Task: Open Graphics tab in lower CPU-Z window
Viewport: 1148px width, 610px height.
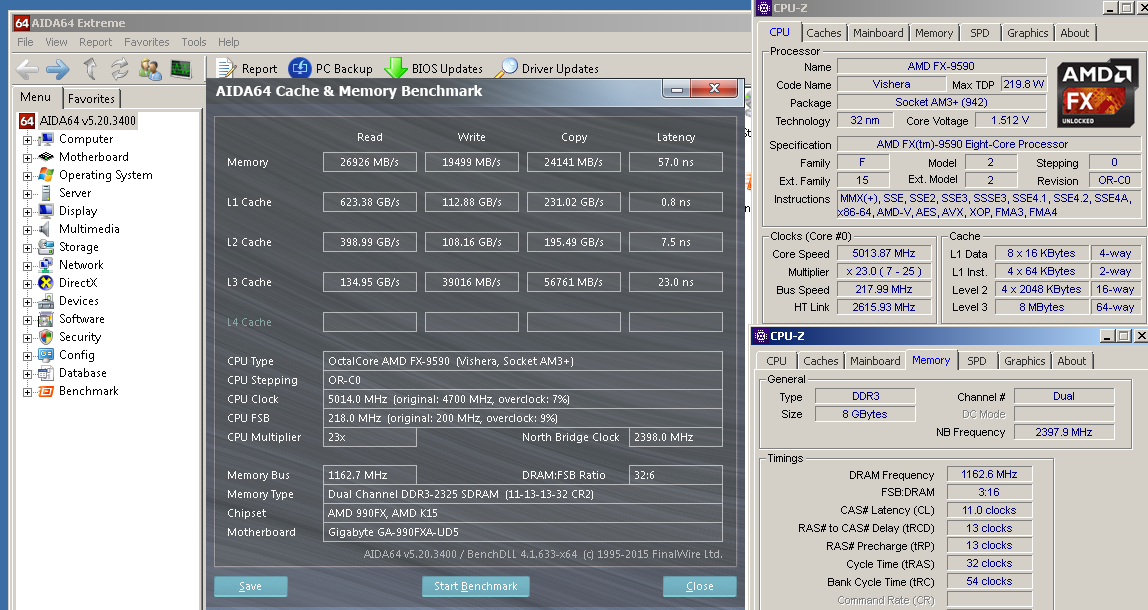Action: pyautogui.click(x=1025, y=361)
